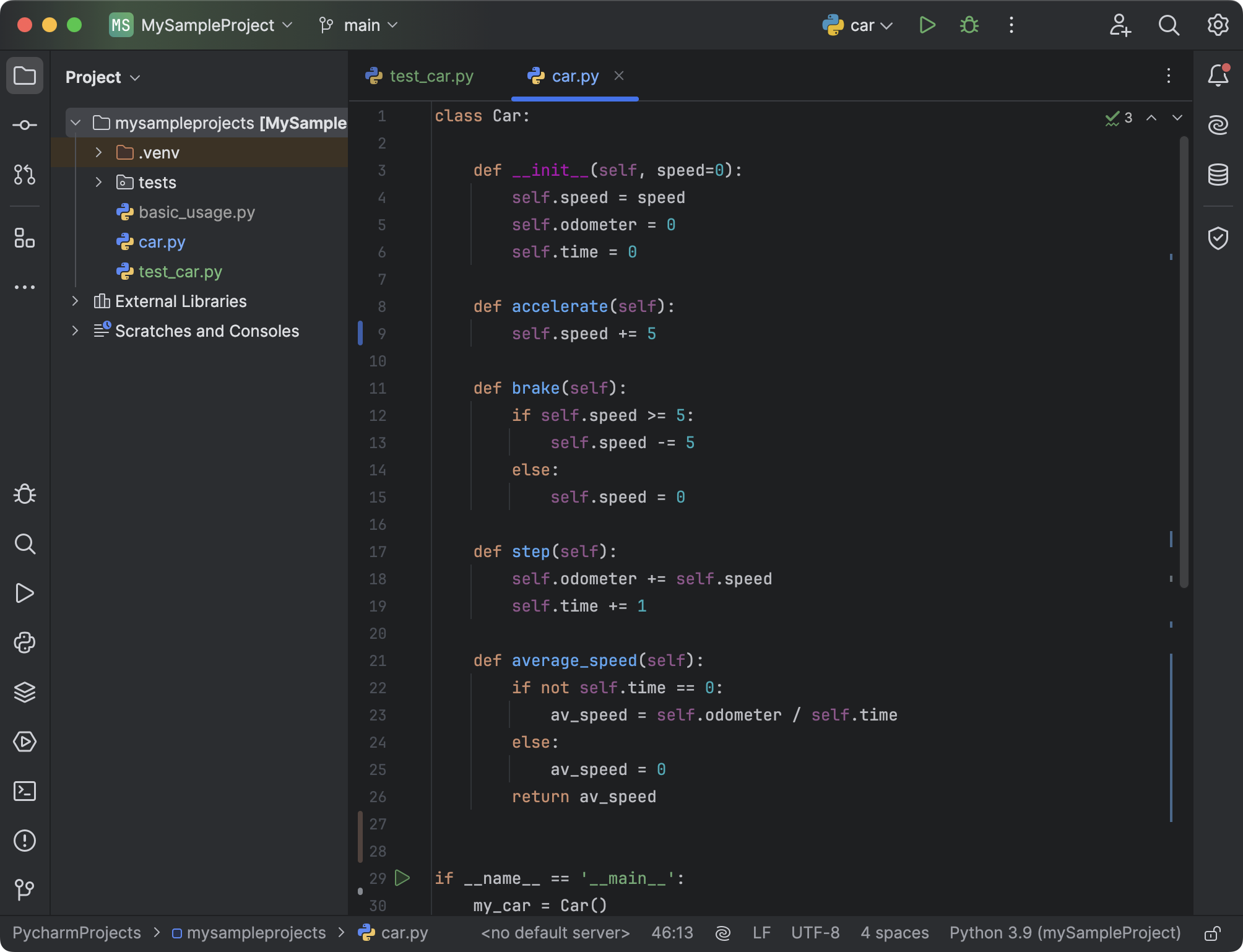The height and width of the screenshot is (952, 1243).
Task: Run the car configuration
Action: 927,25
